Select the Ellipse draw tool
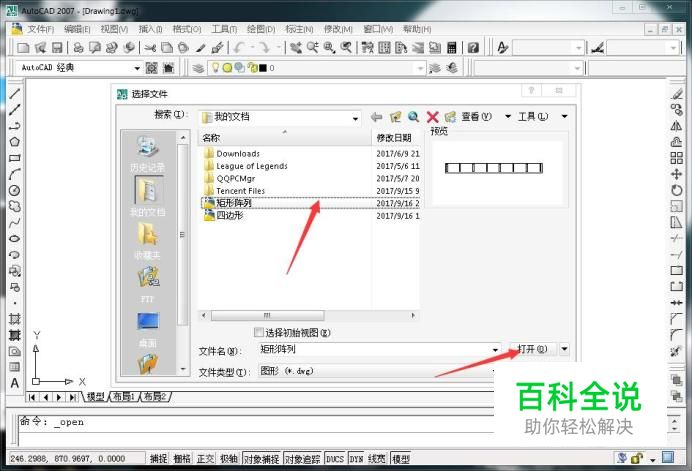 pos(15,238)
